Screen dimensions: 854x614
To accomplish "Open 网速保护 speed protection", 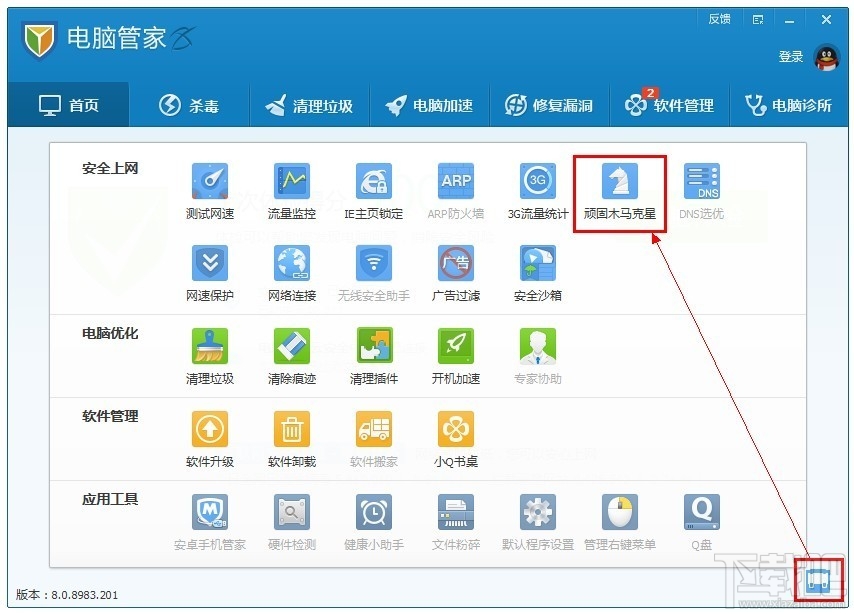I will coord(210,273).
